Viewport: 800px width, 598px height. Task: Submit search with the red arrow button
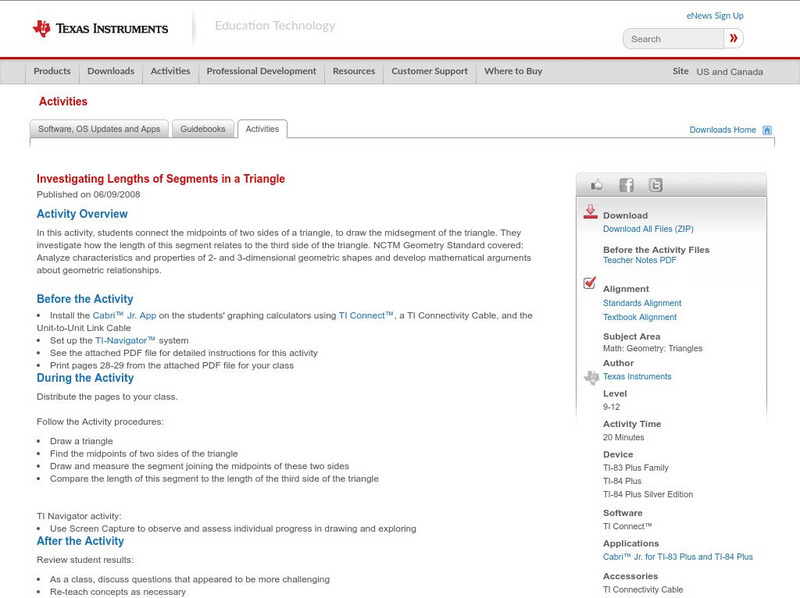click(x=733, y=38)
